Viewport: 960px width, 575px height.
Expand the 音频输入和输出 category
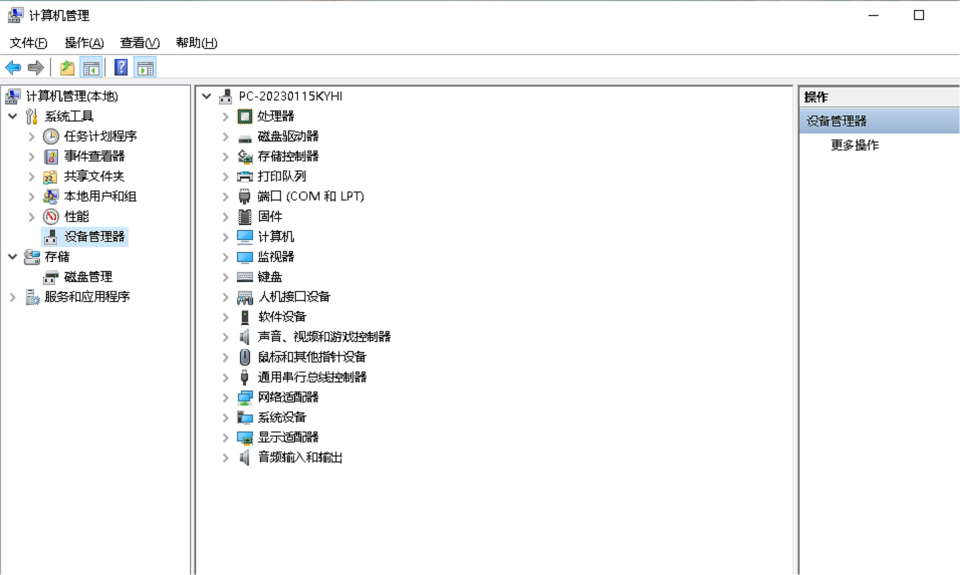pyautogui.click(x=225, y=457)
